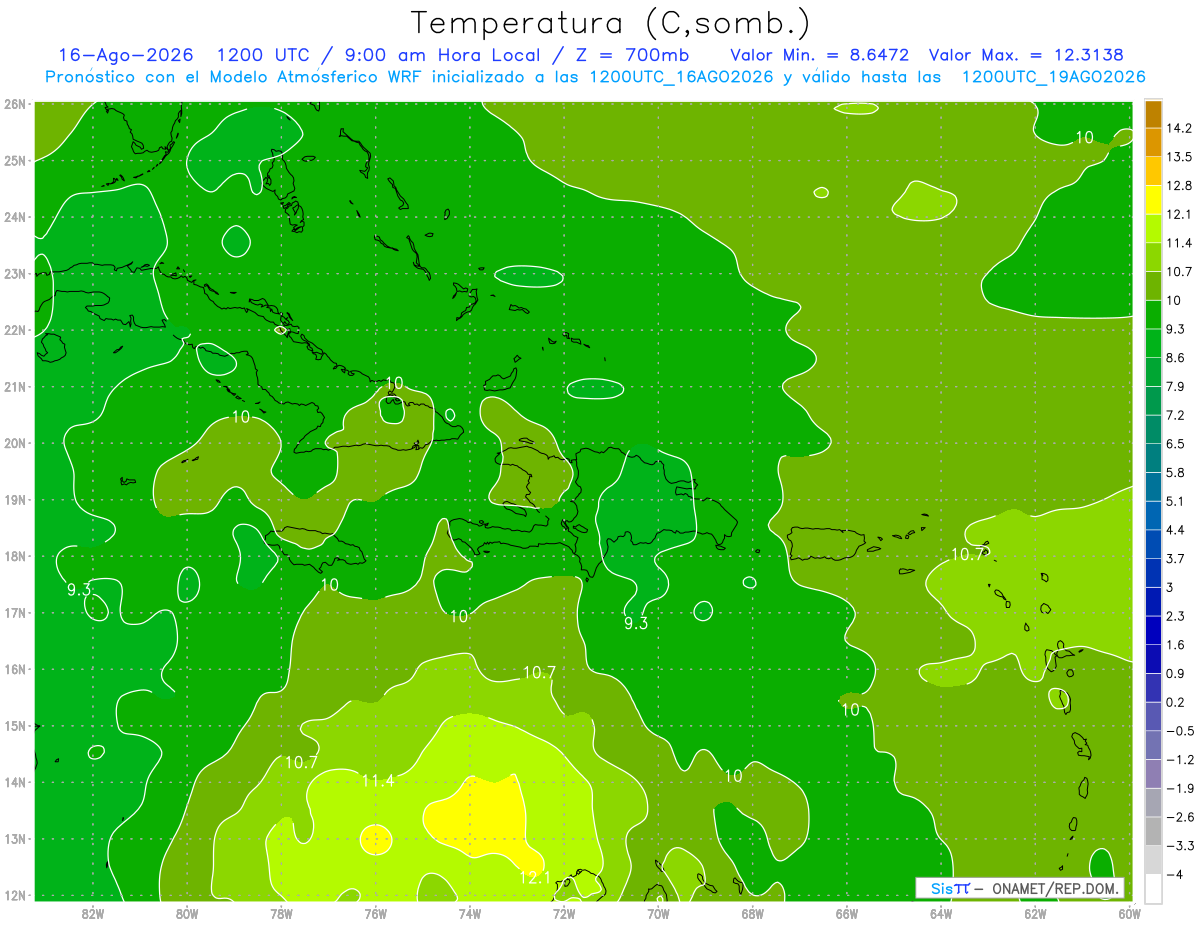This screenshot has height=927, width=1200.
Task: Click the teal colorbar swatch between 5.8 and 6.5
Action: pos(1153,457)
